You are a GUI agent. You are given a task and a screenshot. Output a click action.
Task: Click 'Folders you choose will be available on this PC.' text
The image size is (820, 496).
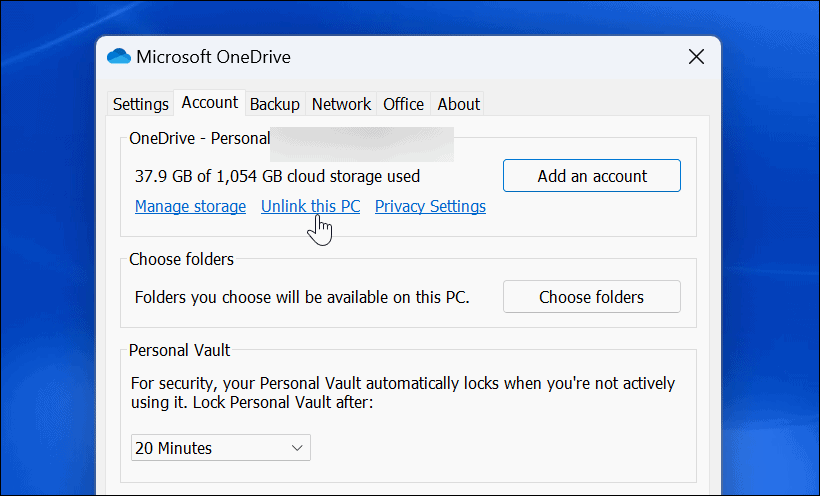302,297
